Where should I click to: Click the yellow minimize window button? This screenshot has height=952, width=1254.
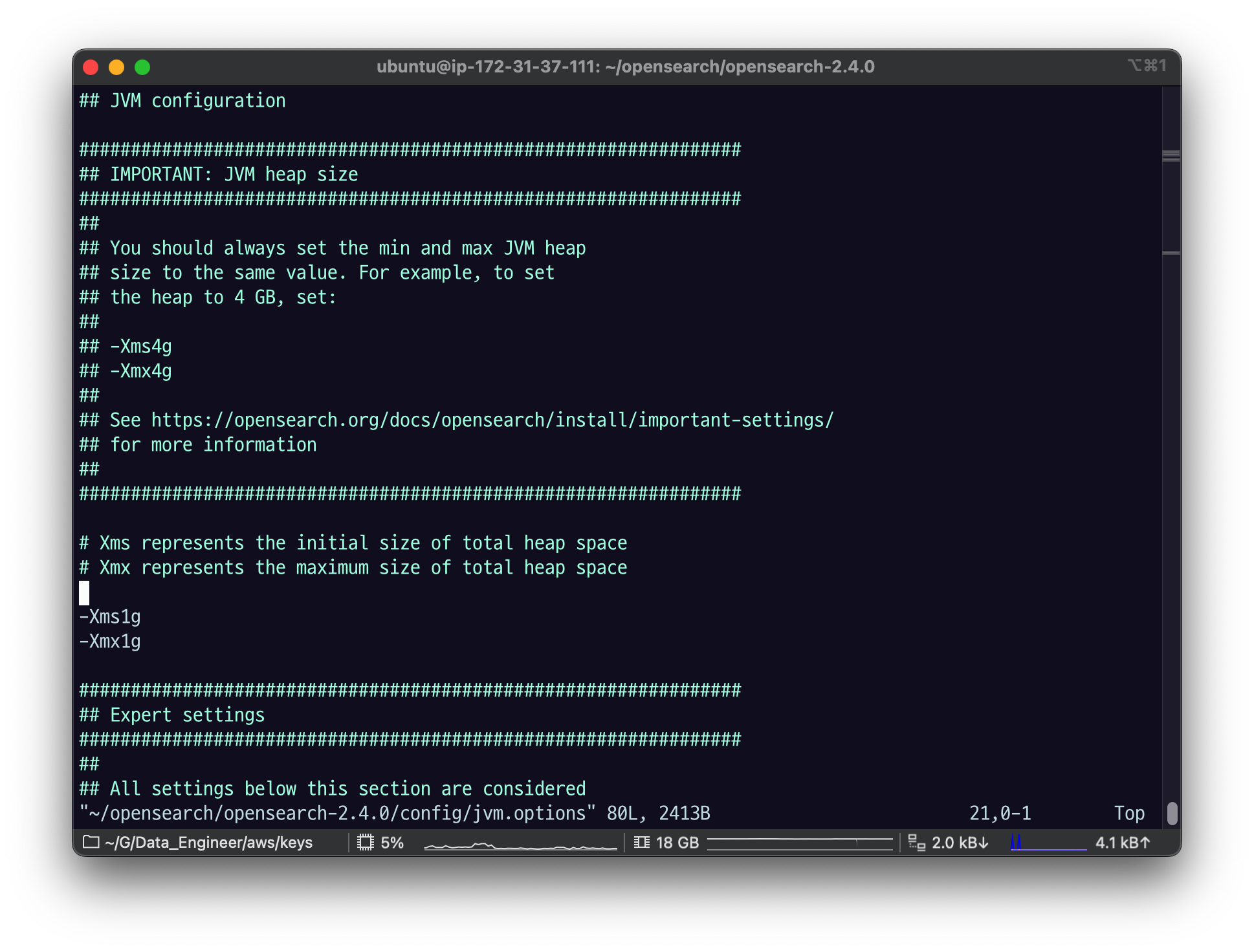point(116,67)
